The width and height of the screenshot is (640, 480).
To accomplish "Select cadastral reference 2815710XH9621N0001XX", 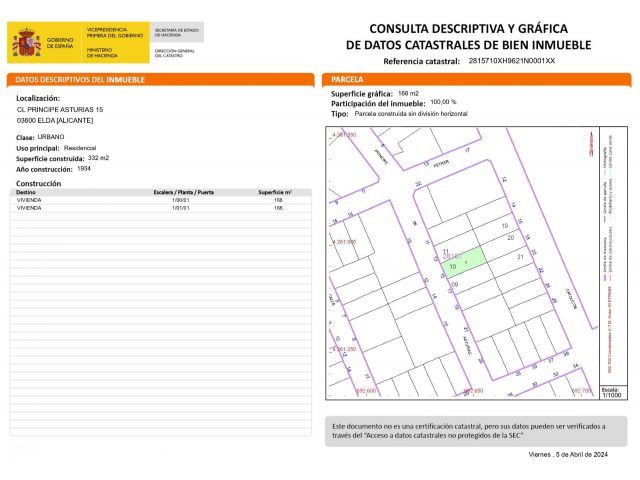I will pos(511,61).
